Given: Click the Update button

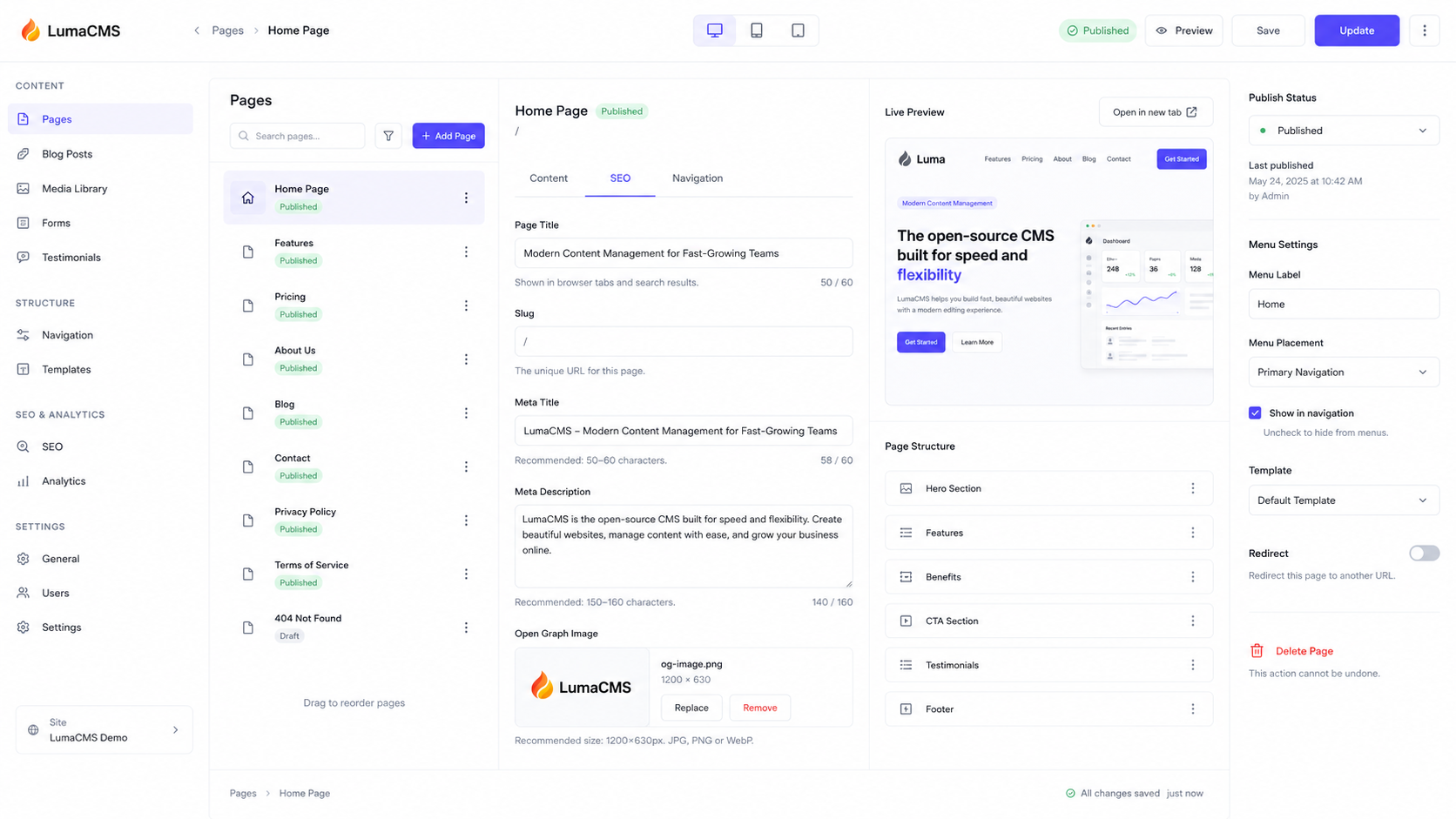Looking at the screenshot, I should pyautogui.click(x=1357, y=30).
